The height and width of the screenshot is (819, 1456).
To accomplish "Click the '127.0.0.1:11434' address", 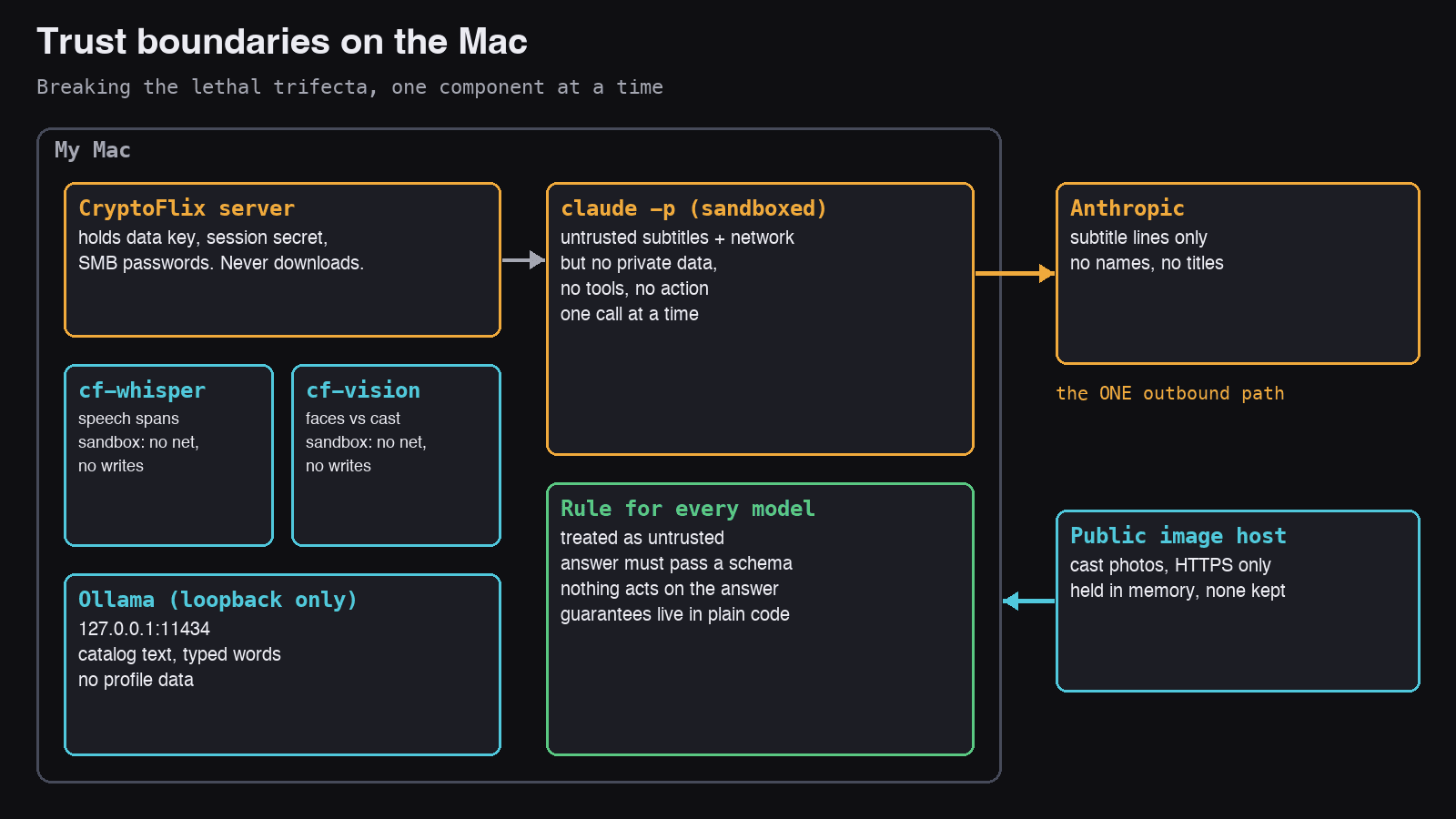I will pos(144,629).
